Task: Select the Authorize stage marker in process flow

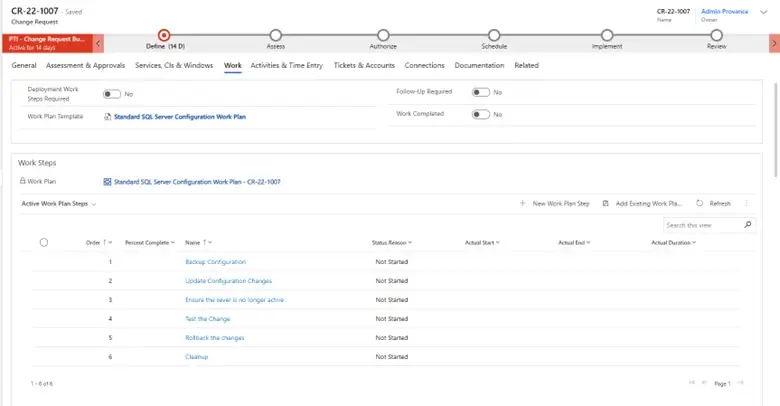Action: tap(383, 35)
